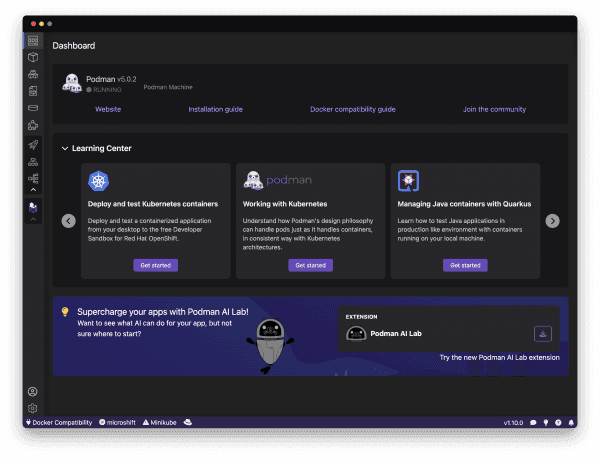The width and height of the screenshot is (600, 458).
Task: Click the Quarkus logo on Java containers card
Action: pyautogui.click(x=408, y=181)
